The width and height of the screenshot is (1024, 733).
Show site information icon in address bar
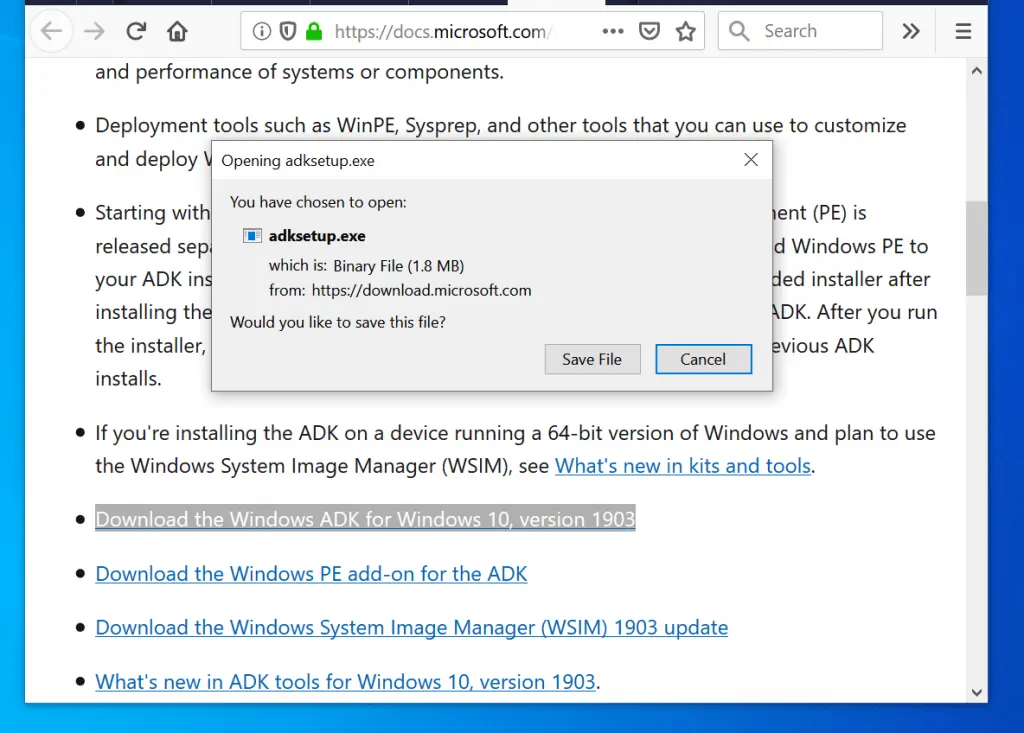pyautogui.click(x=261, y=31)
